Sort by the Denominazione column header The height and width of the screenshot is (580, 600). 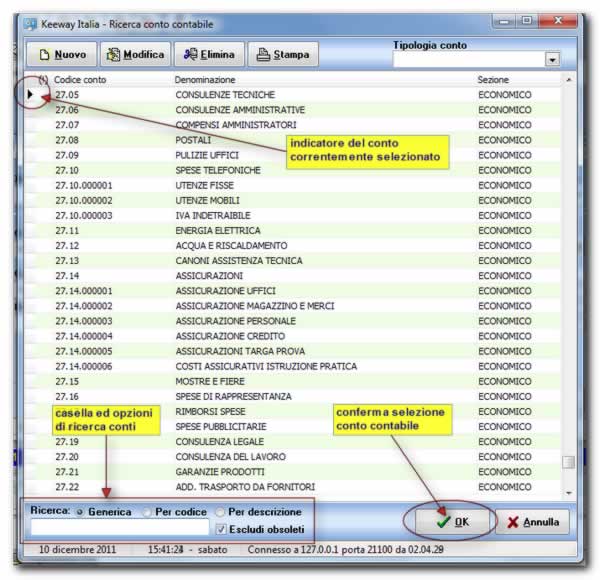pos(205,79)
